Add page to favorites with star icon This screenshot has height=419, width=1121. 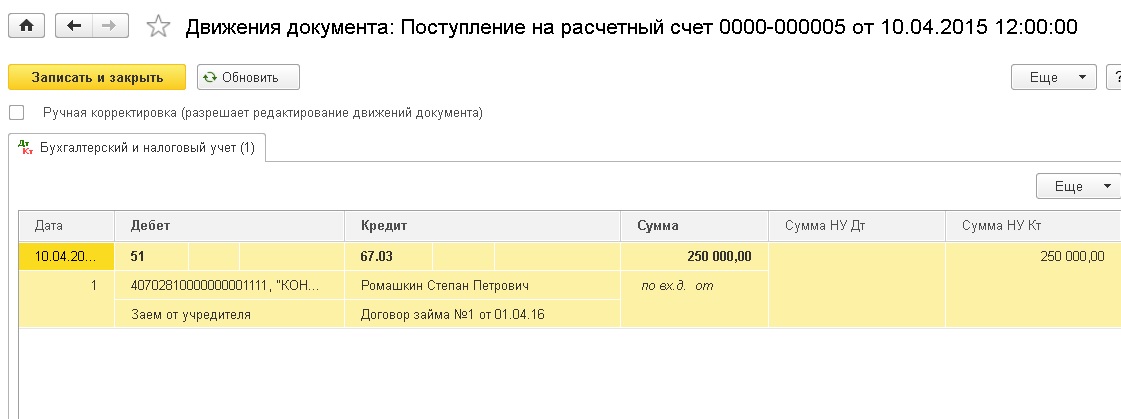click(x=158, y=27)
